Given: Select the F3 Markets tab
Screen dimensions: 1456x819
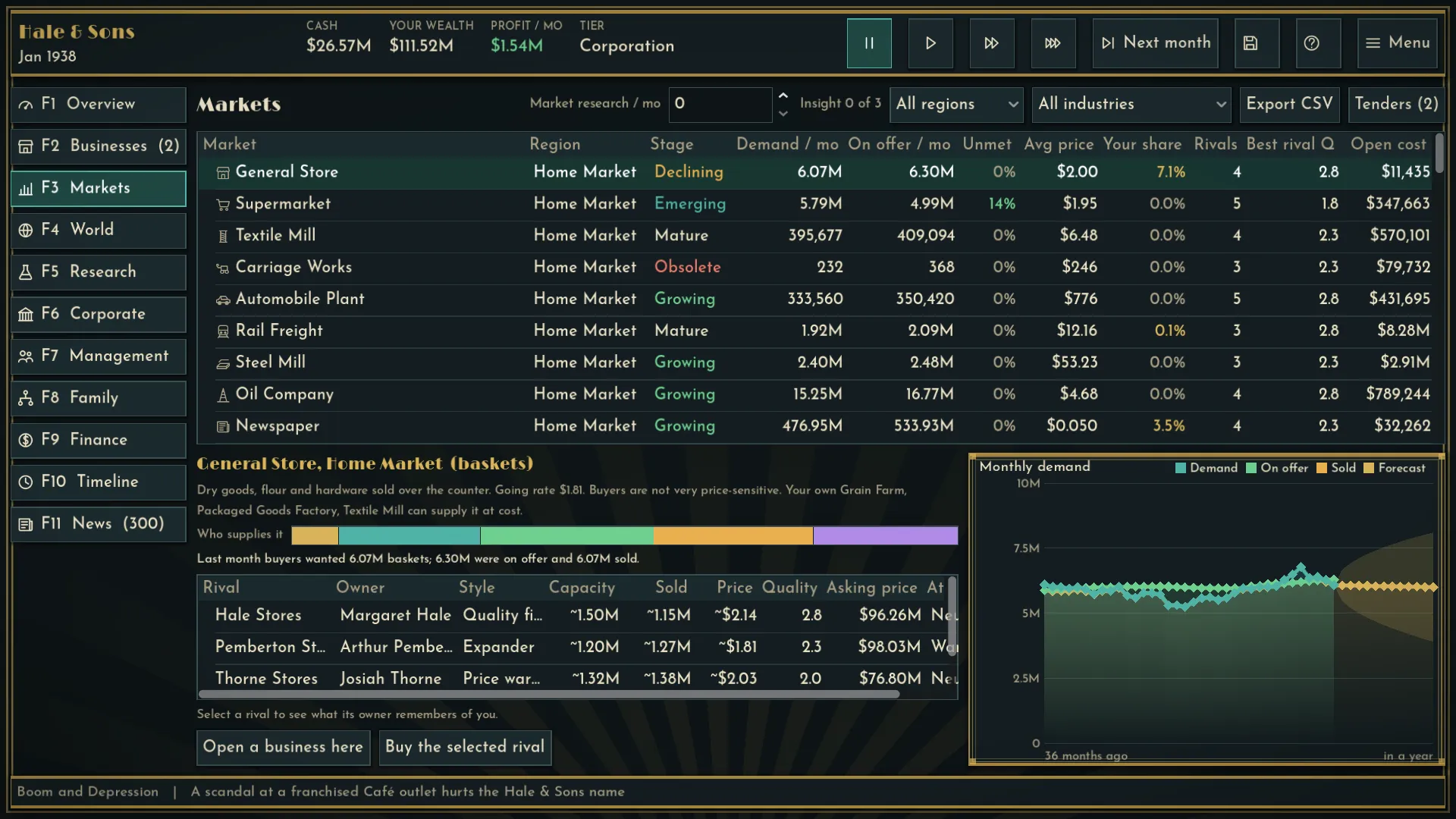Looking at the screenshot, I should pos(99,189).
